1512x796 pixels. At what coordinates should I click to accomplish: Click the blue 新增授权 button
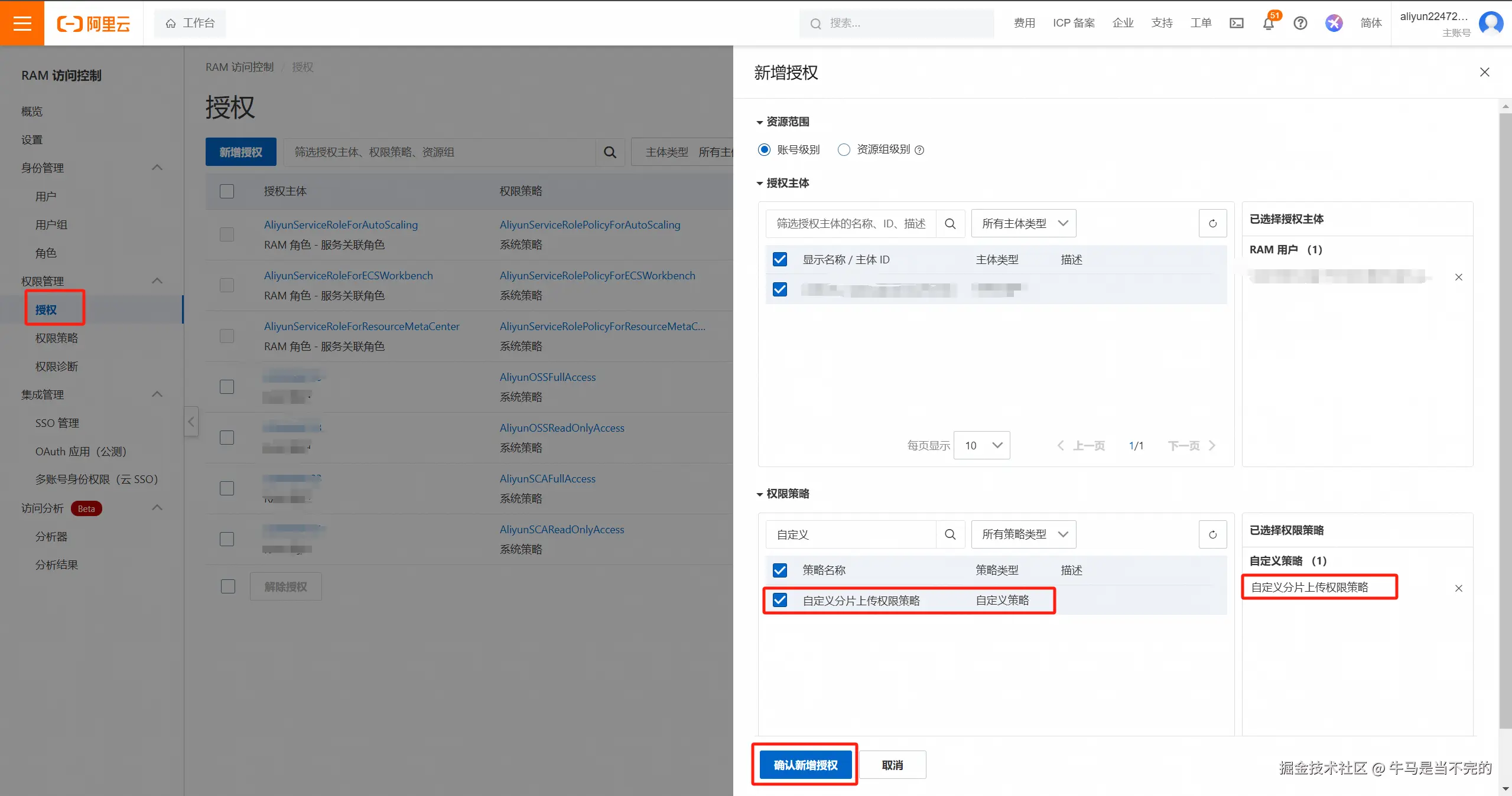[241, 152]
